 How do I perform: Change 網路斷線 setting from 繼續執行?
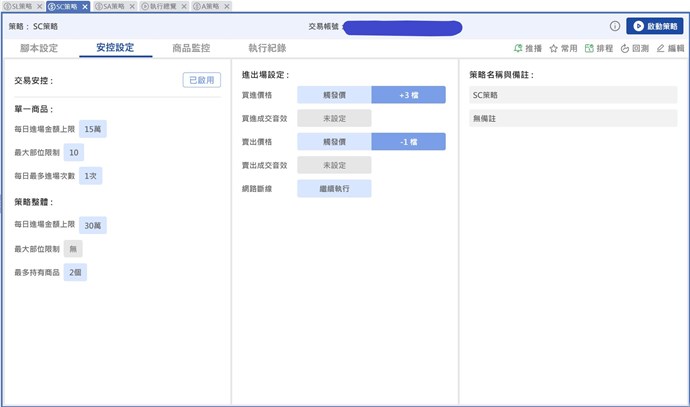click(334, 188)
